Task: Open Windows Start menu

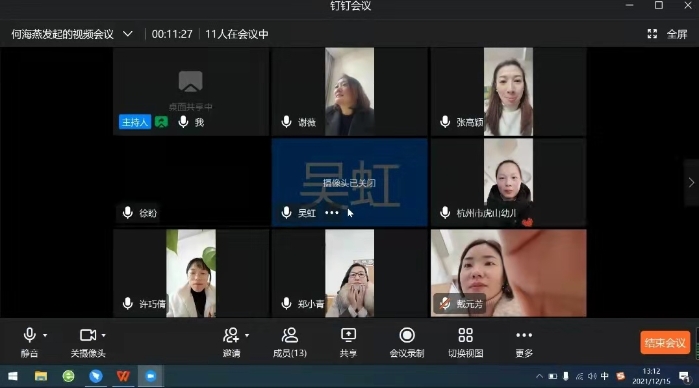Action: [13, 376]
